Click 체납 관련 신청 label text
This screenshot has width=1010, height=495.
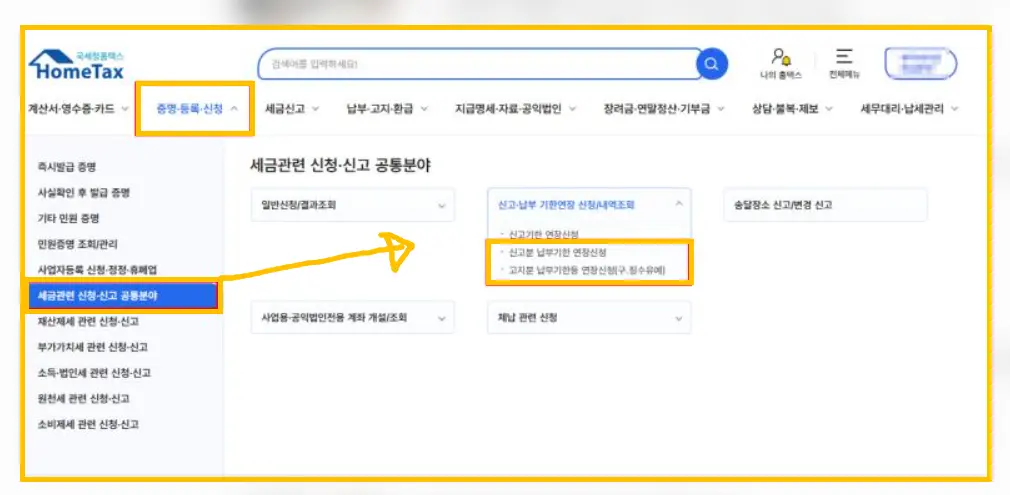point(527,318)
